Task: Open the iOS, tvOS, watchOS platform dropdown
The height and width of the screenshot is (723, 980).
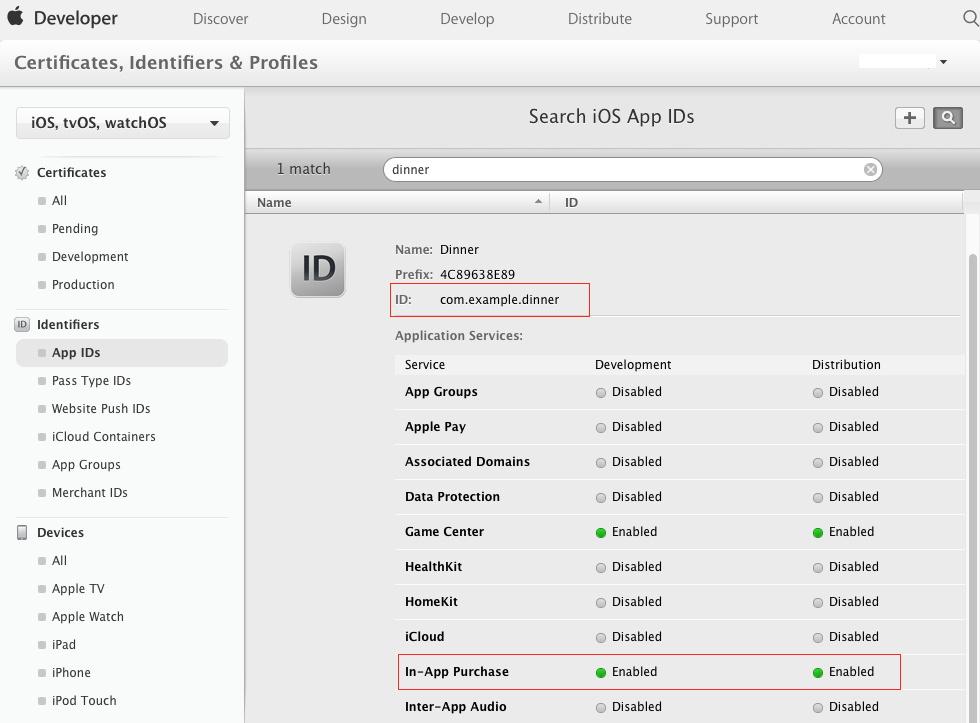Action: click(x=123, y=123)
